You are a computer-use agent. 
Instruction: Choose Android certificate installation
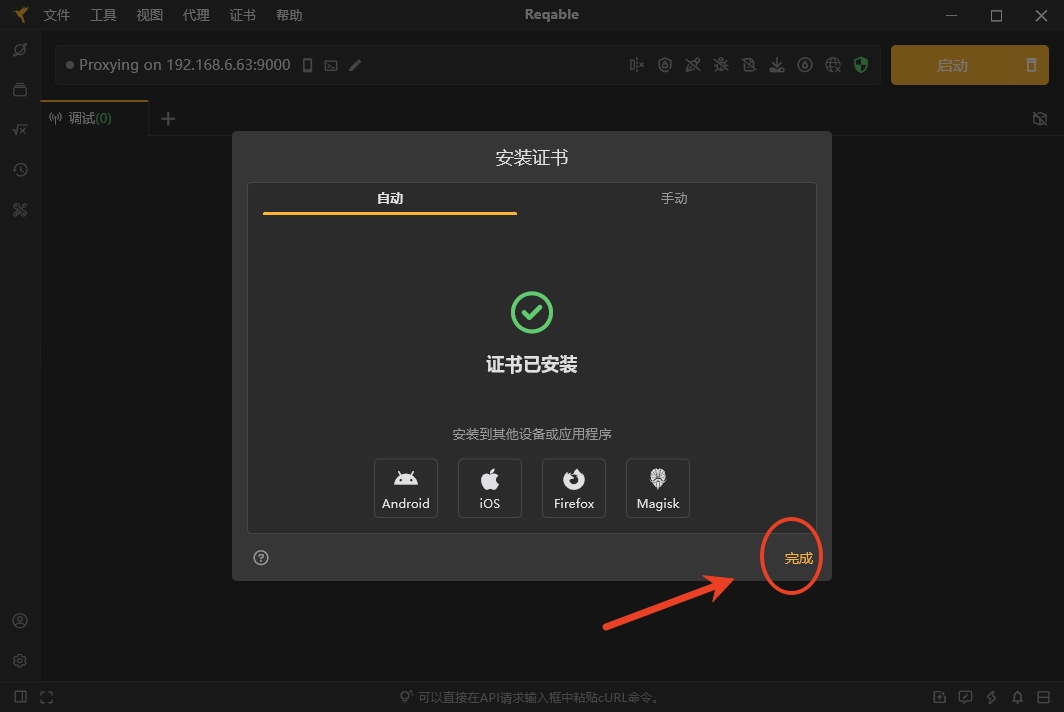pyautogui.click(x=405, y=488)
